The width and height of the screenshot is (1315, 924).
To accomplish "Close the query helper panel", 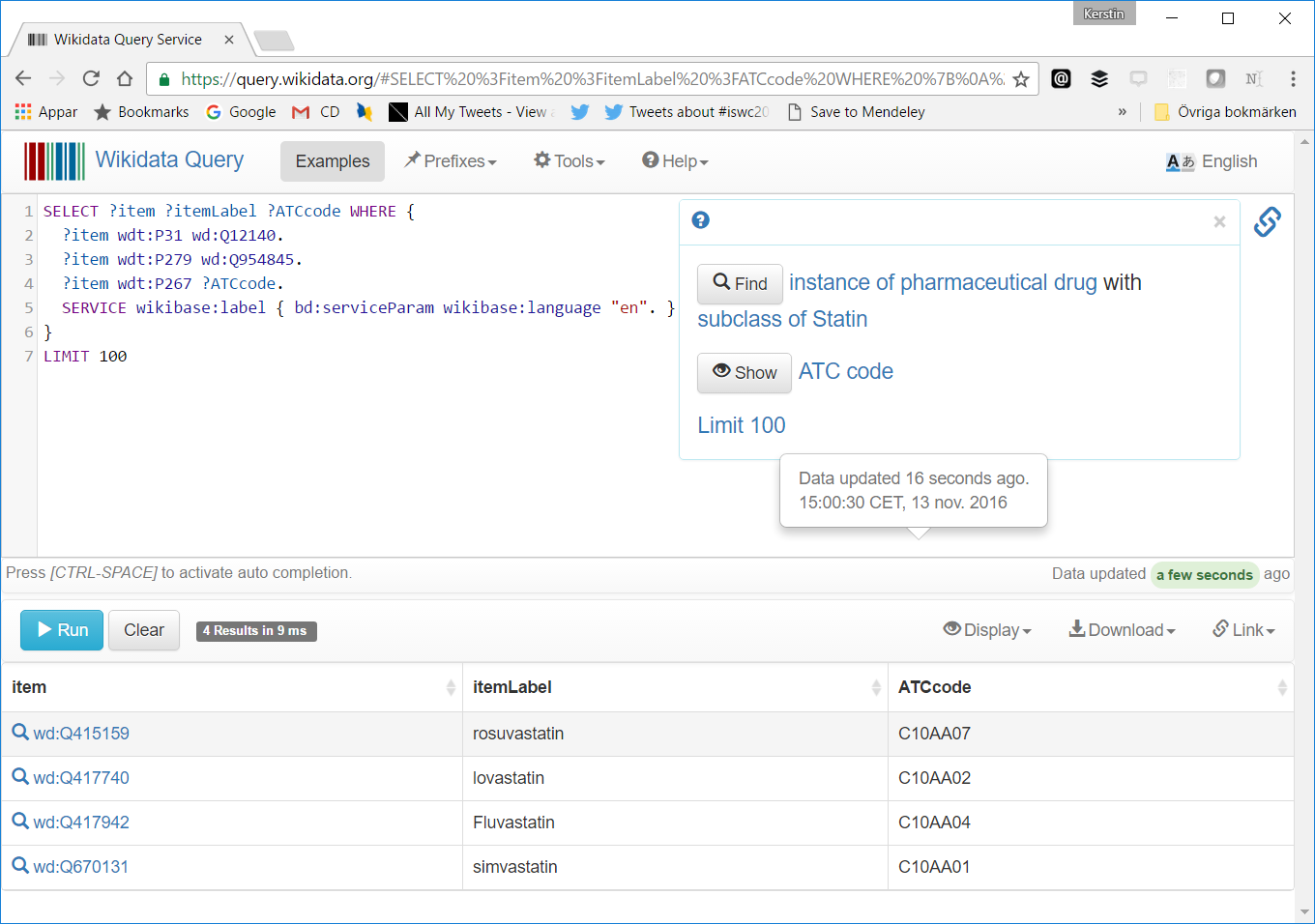I will pyautogui.click(x=1219, y=221).
